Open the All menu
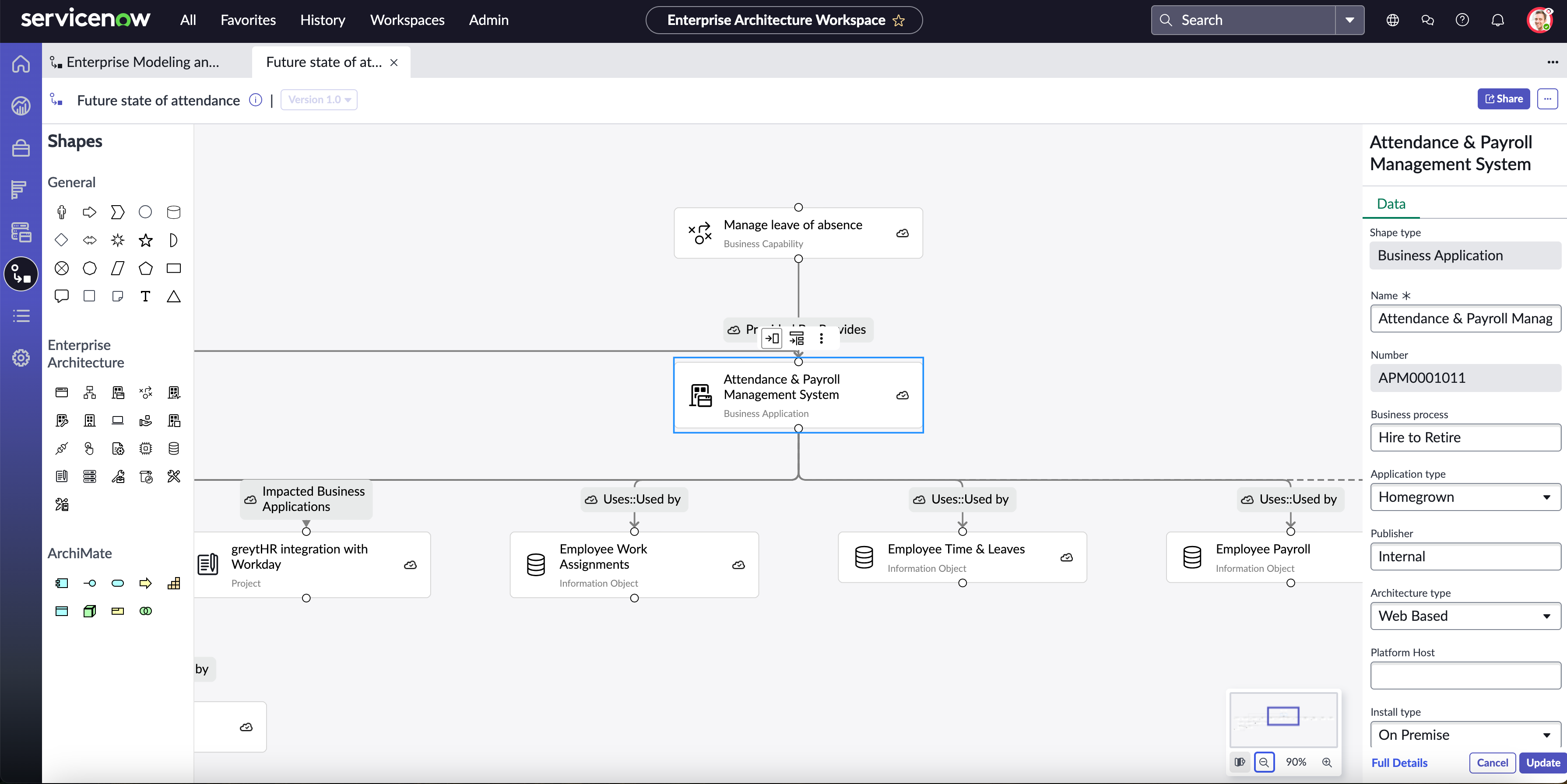Screen dimensions: 1567x784 coord(188,20)
